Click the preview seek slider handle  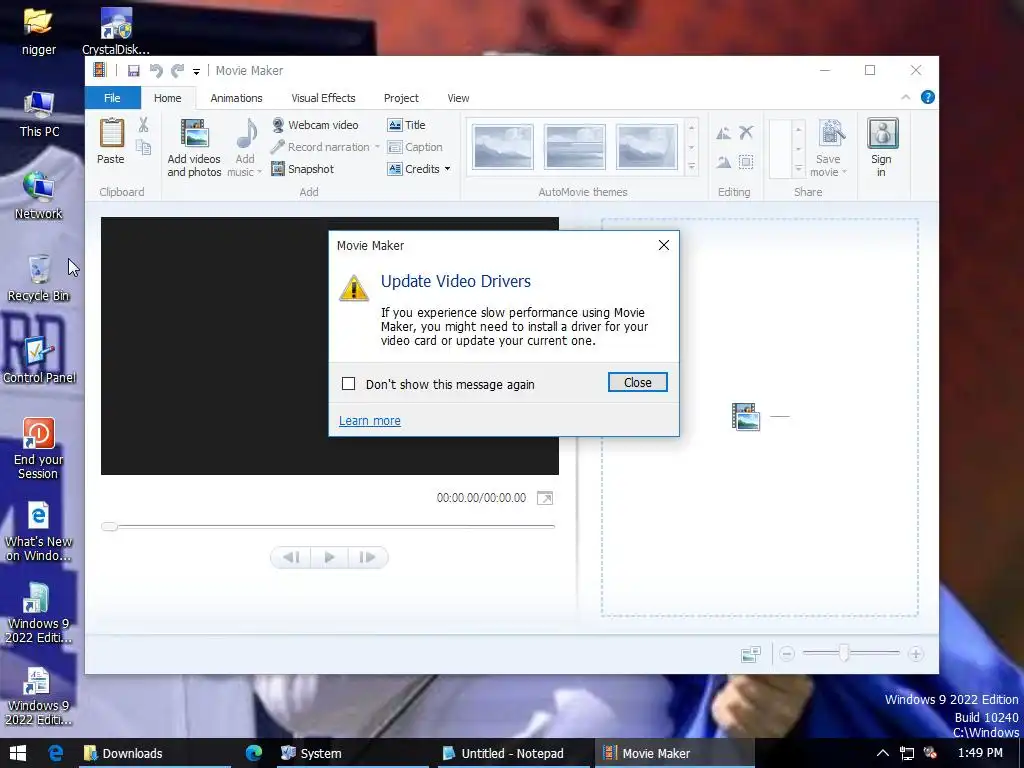tap(109, 526)
